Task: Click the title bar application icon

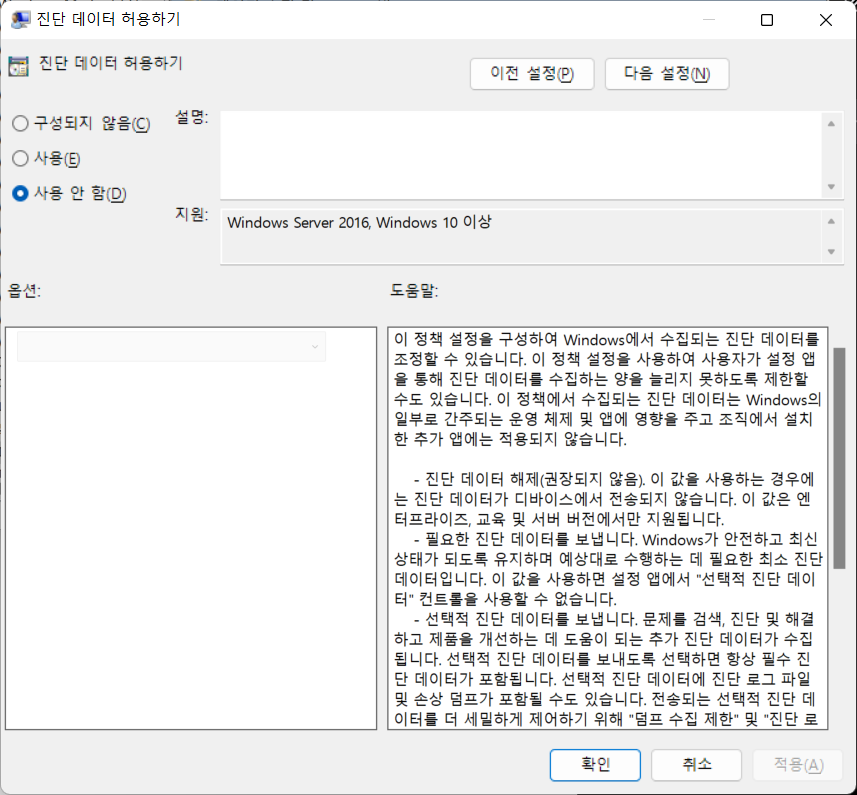Action: [20, 20]
